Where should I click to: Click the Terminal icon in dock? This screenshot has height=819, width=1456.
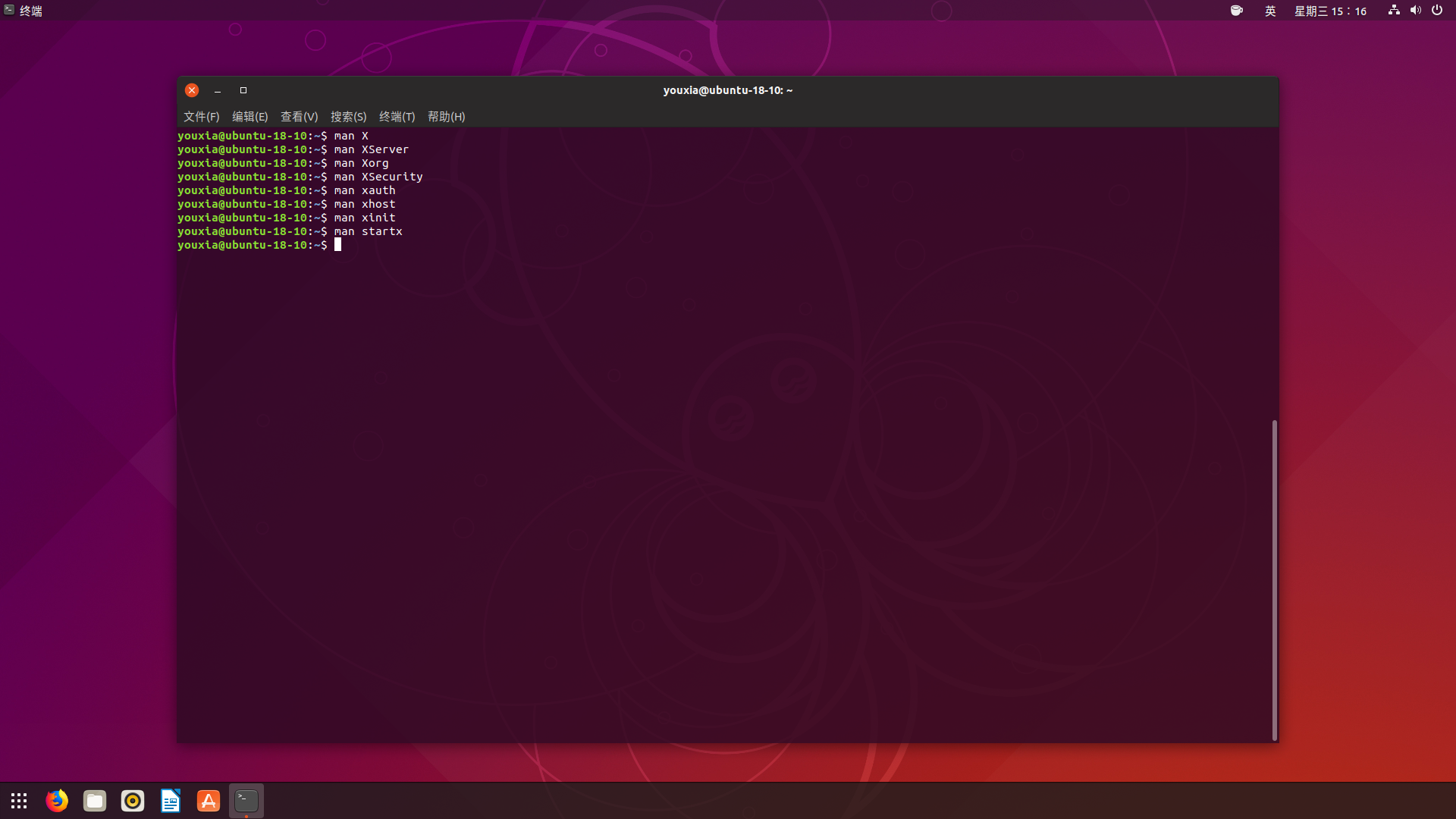pyautogui.click(x=246, y=801)
